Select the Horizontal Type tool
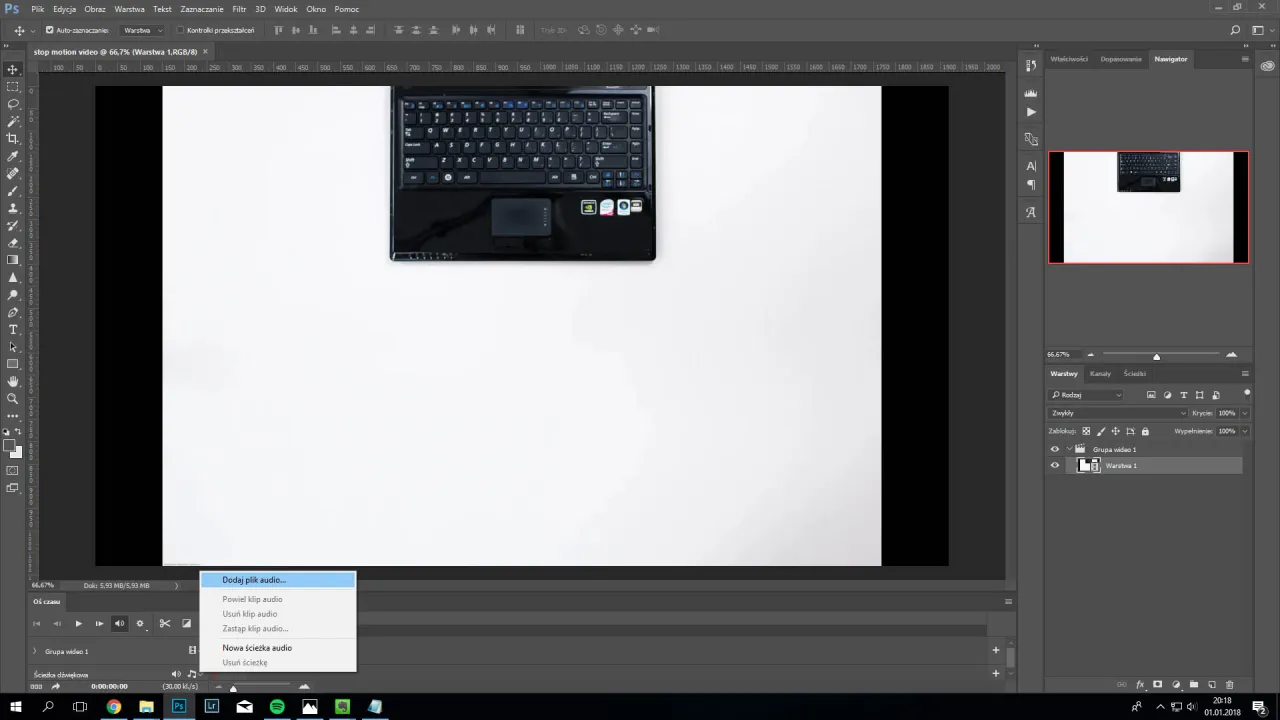Image resolution: width=1280 pixels, height=720 pixels. point(13,329)
